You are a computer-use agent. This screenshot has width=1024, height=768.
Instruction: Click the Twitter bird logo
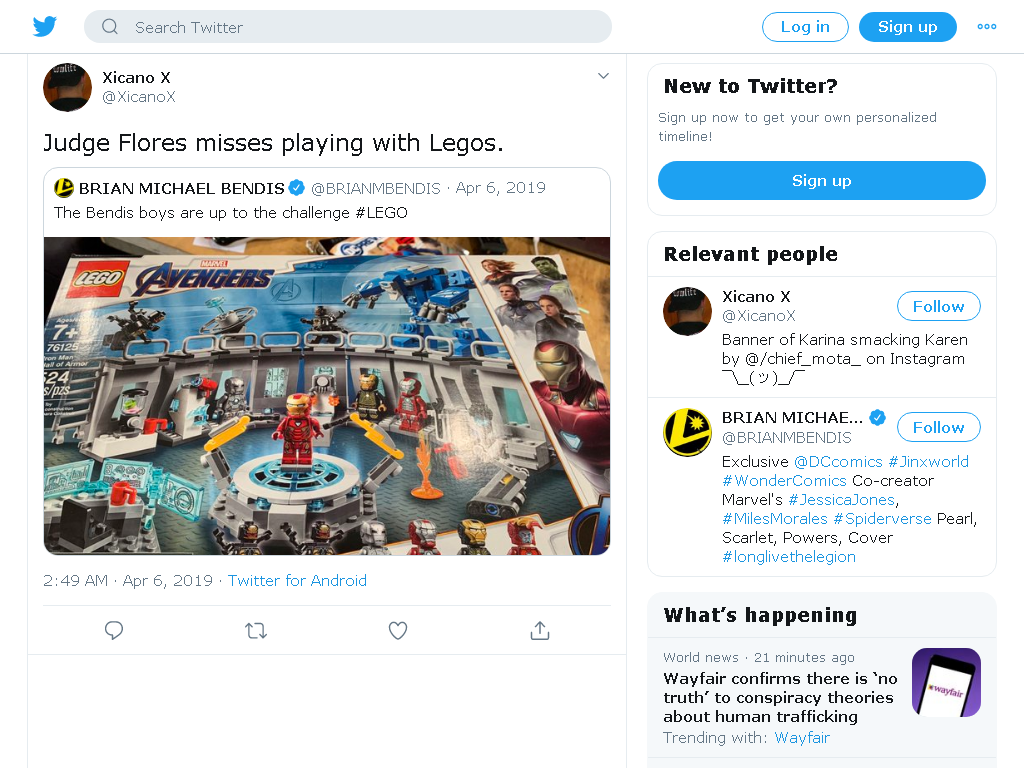click(44, 26)
